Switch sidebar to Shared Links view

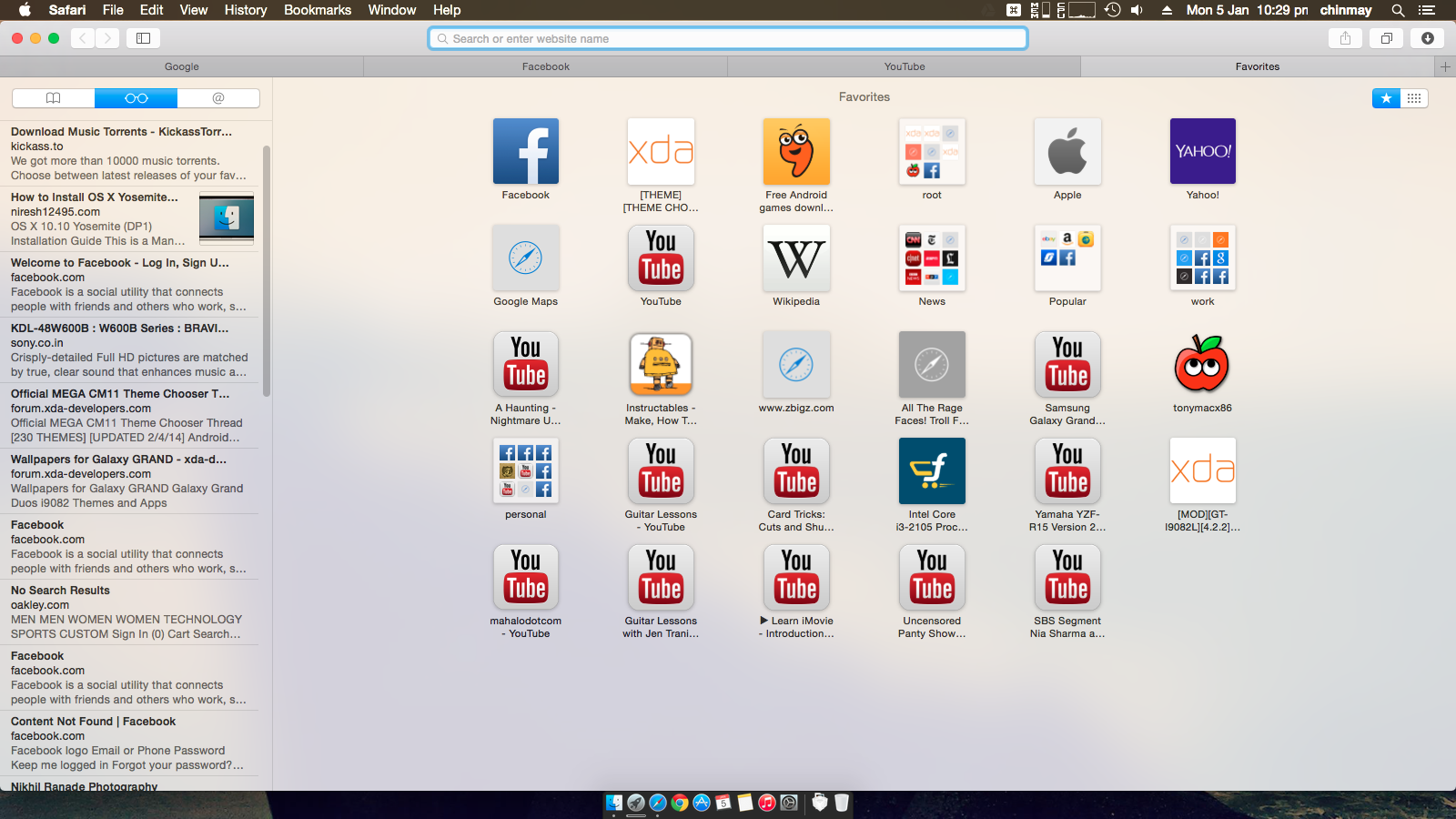tap(218, 98)
